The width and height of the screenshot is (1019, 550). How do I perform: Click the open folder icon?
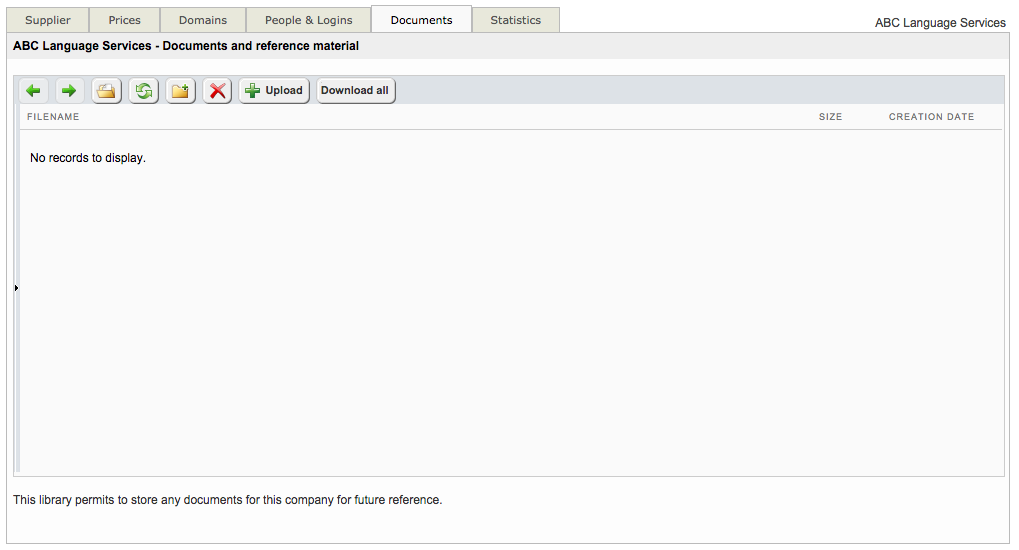[x=106, y=91]
